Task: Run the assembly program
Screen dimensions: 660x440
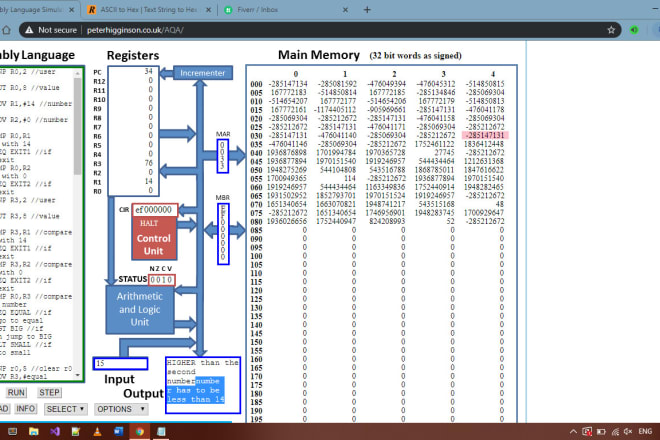Action: (x=16, y=392)
